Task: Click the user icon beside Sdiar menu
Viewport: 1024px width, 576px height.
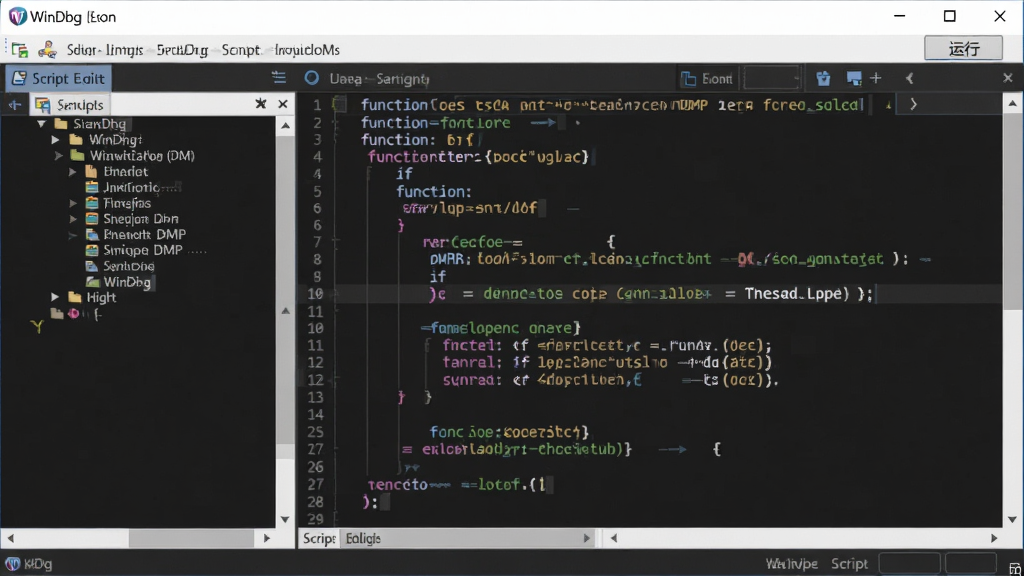Action: point(47,50)
